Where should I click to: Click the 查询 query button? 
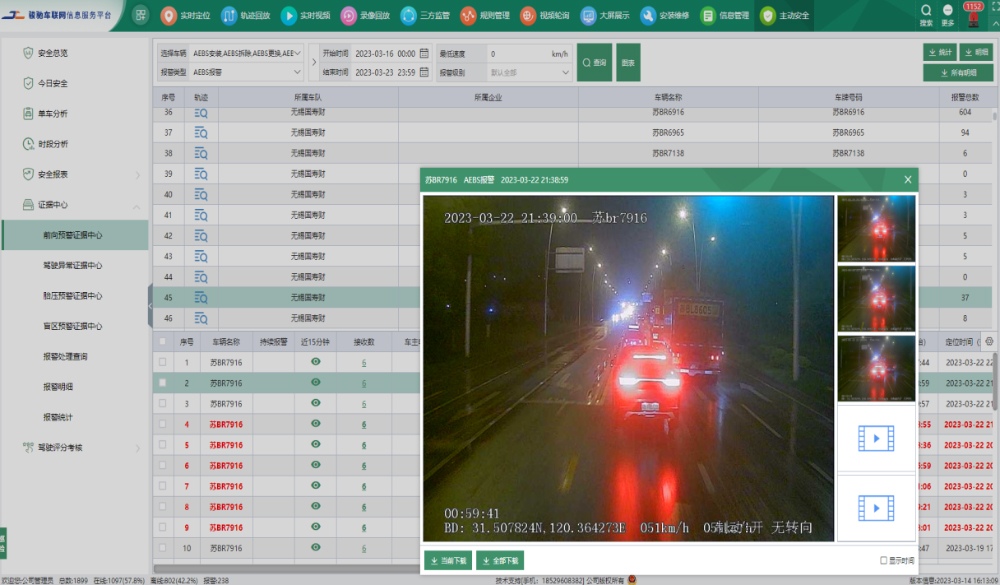(593, 62)
